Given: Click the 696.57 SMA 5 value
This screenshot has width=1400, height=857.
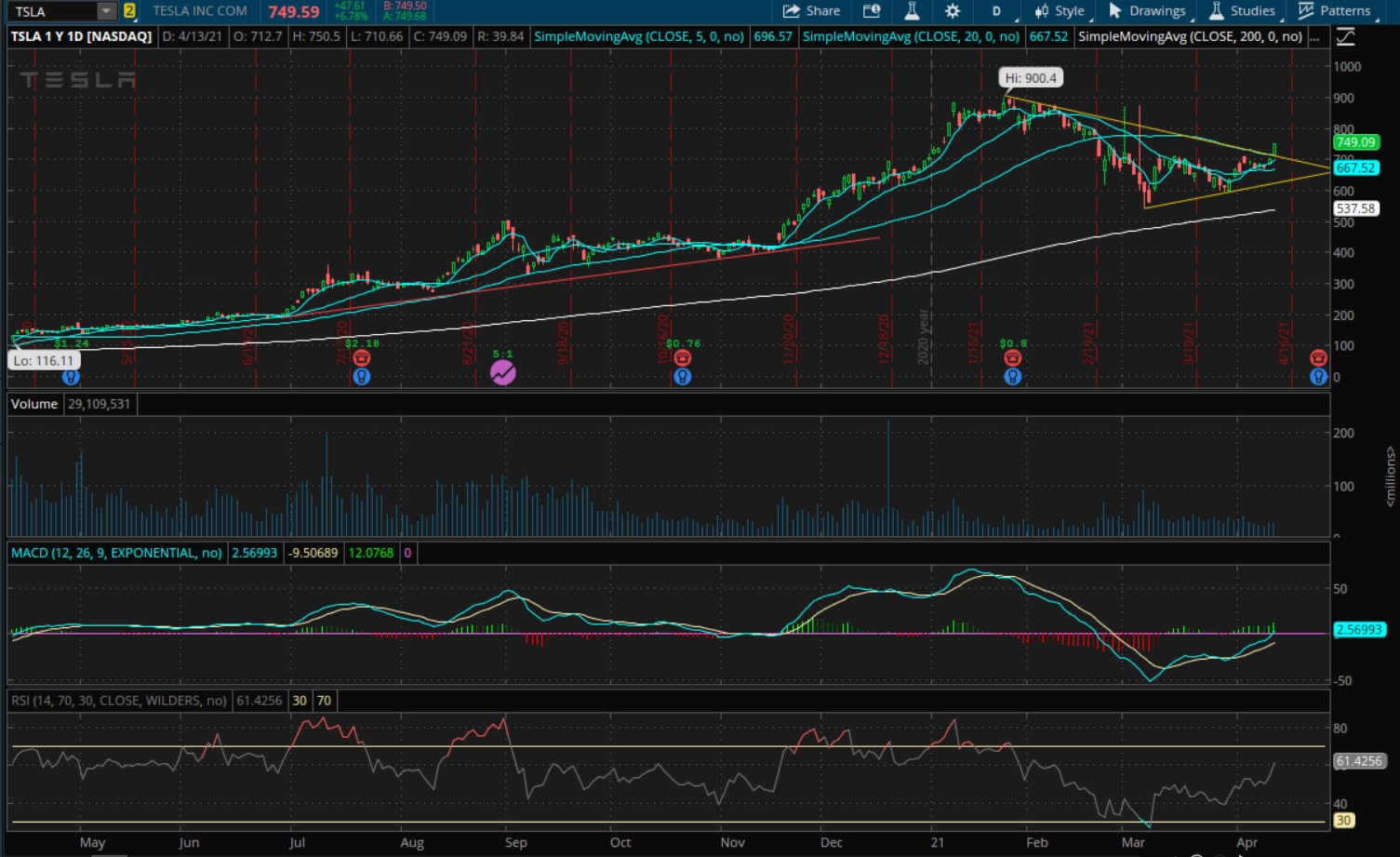Looking at the screenshot, I should (773, 36).
